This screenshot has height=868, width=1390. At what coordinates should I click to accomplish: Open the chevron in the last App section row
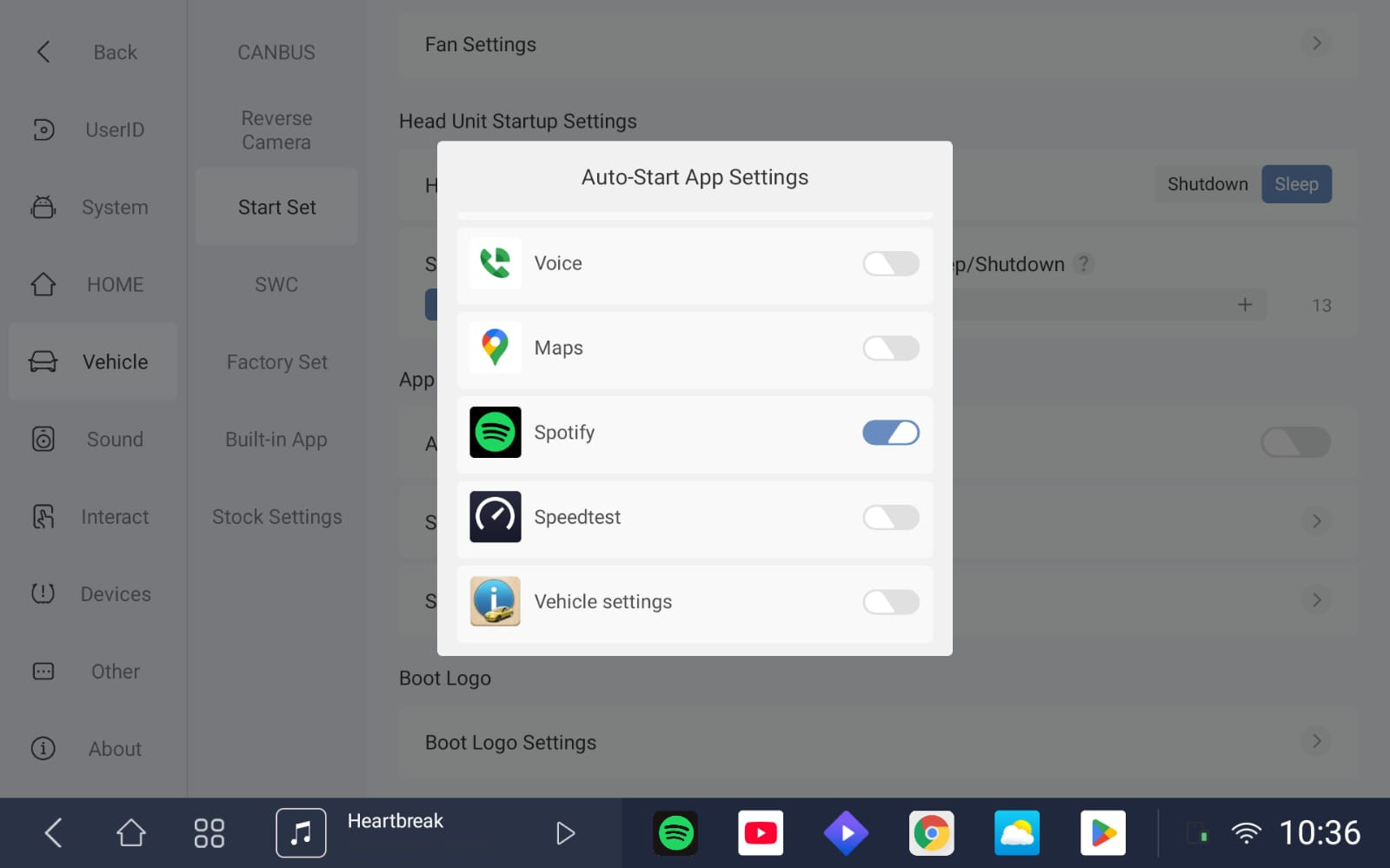tap(1316, 600)
